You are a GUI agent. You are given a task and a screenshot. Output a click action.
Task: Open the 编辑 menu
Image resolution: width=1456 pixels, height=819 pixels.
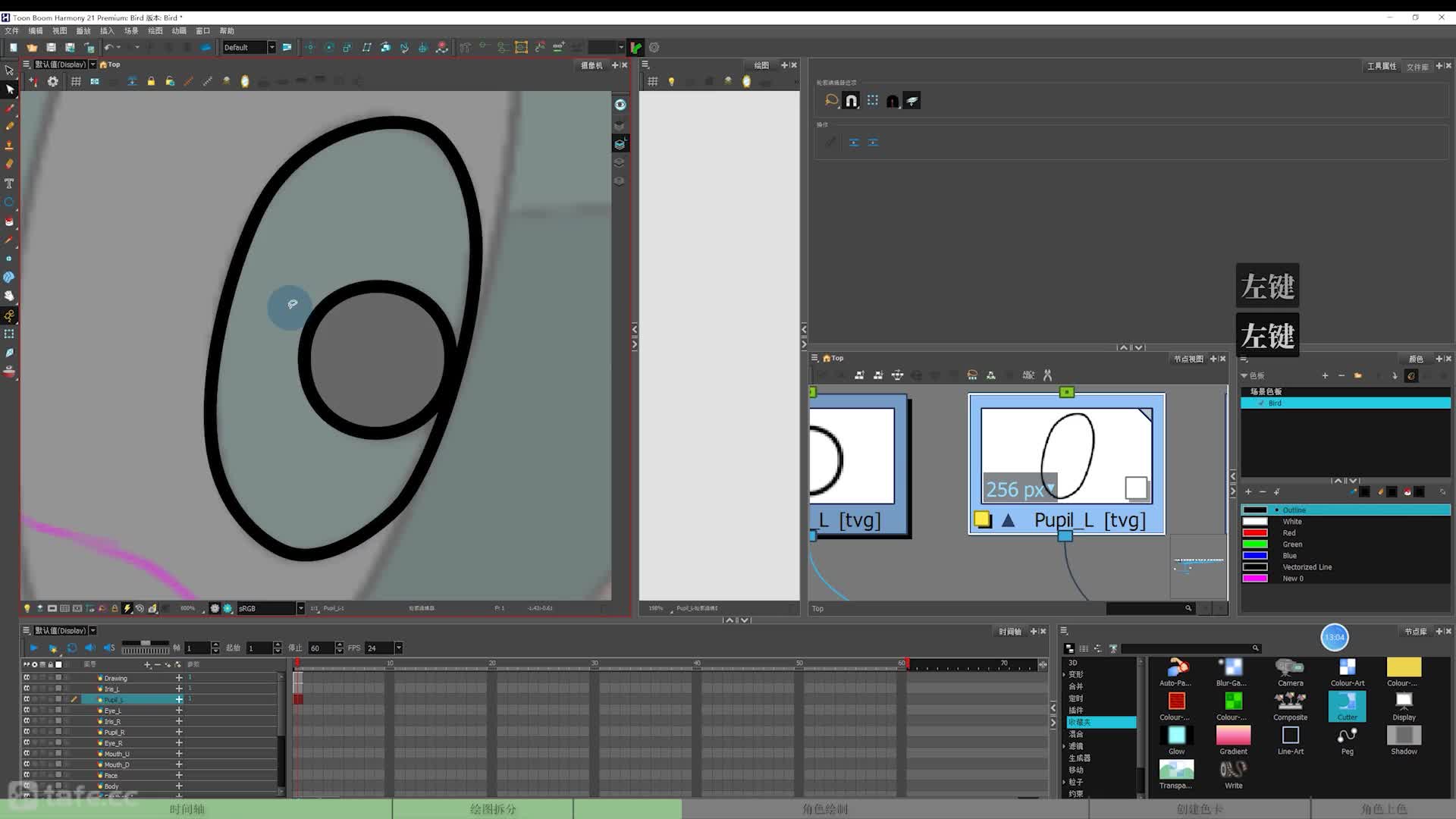36,31
